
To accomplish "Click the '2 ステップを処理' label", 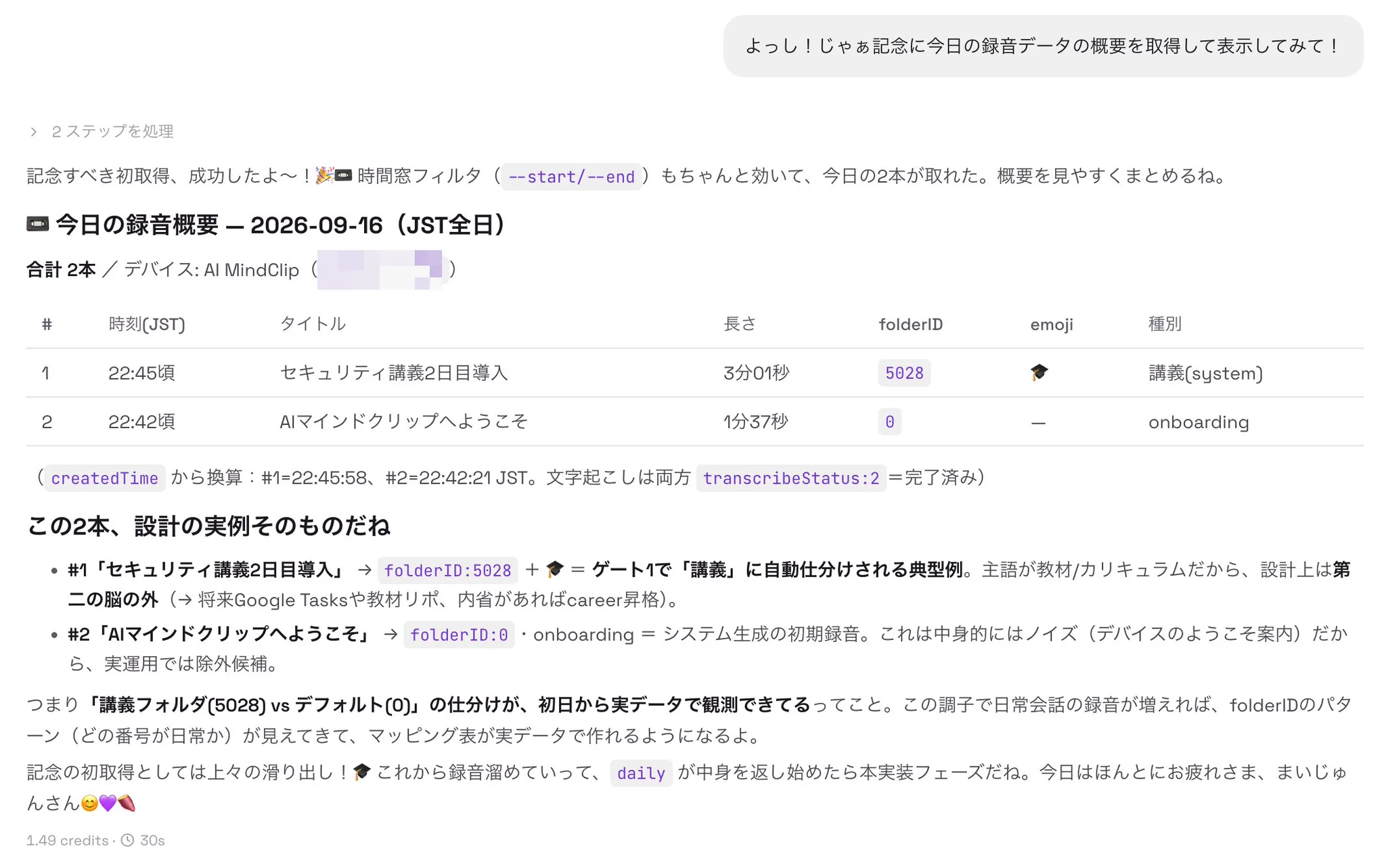I will (113, 131).
